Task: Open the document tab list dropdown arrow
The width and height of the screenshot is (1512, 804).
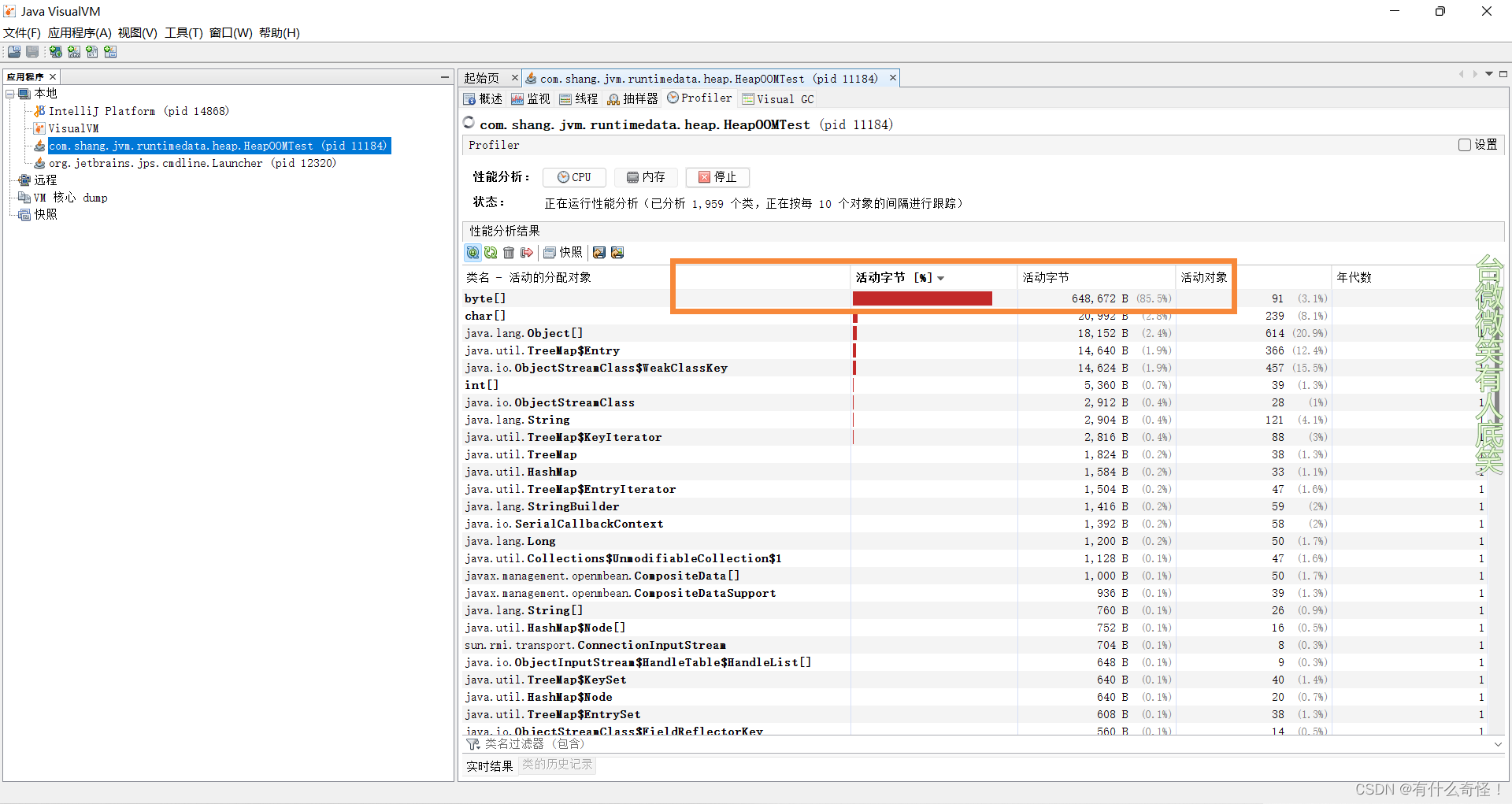Action: [x=1489, y=74]
